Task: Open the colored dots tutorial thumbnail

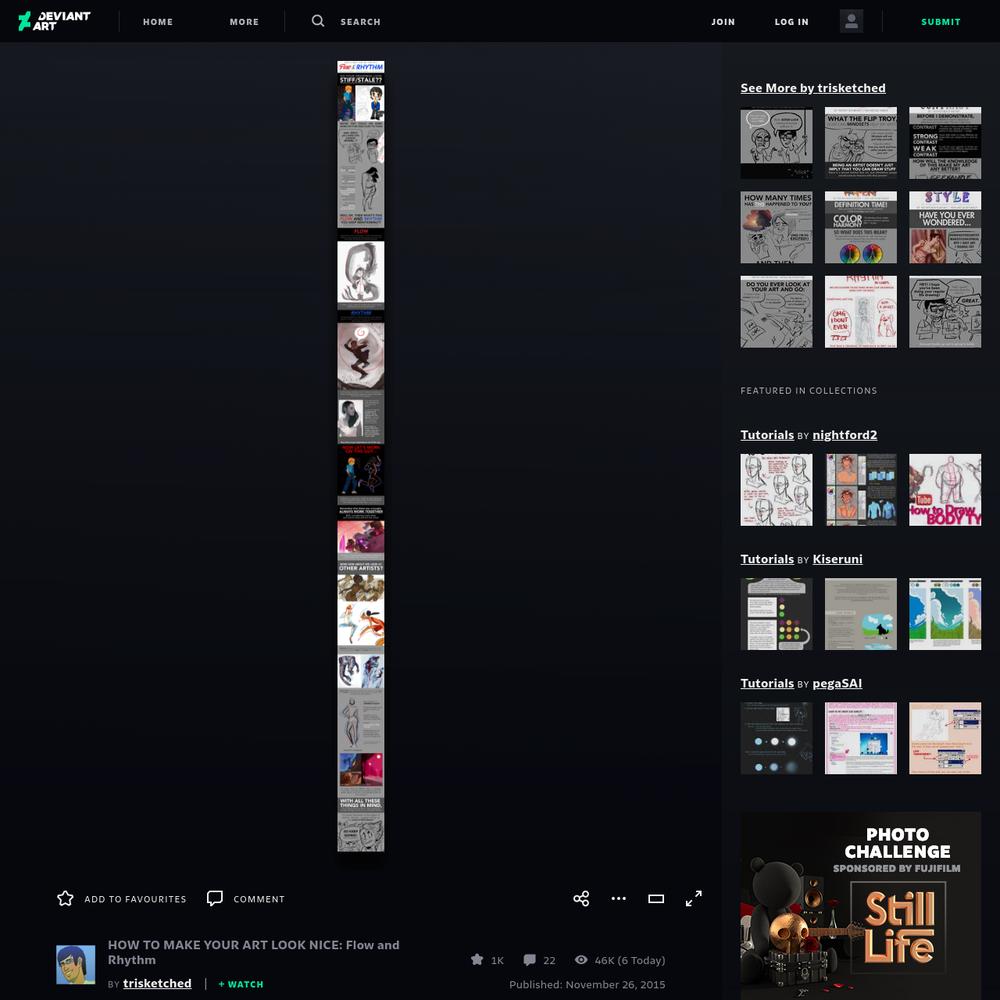Action: click(777, 614)
